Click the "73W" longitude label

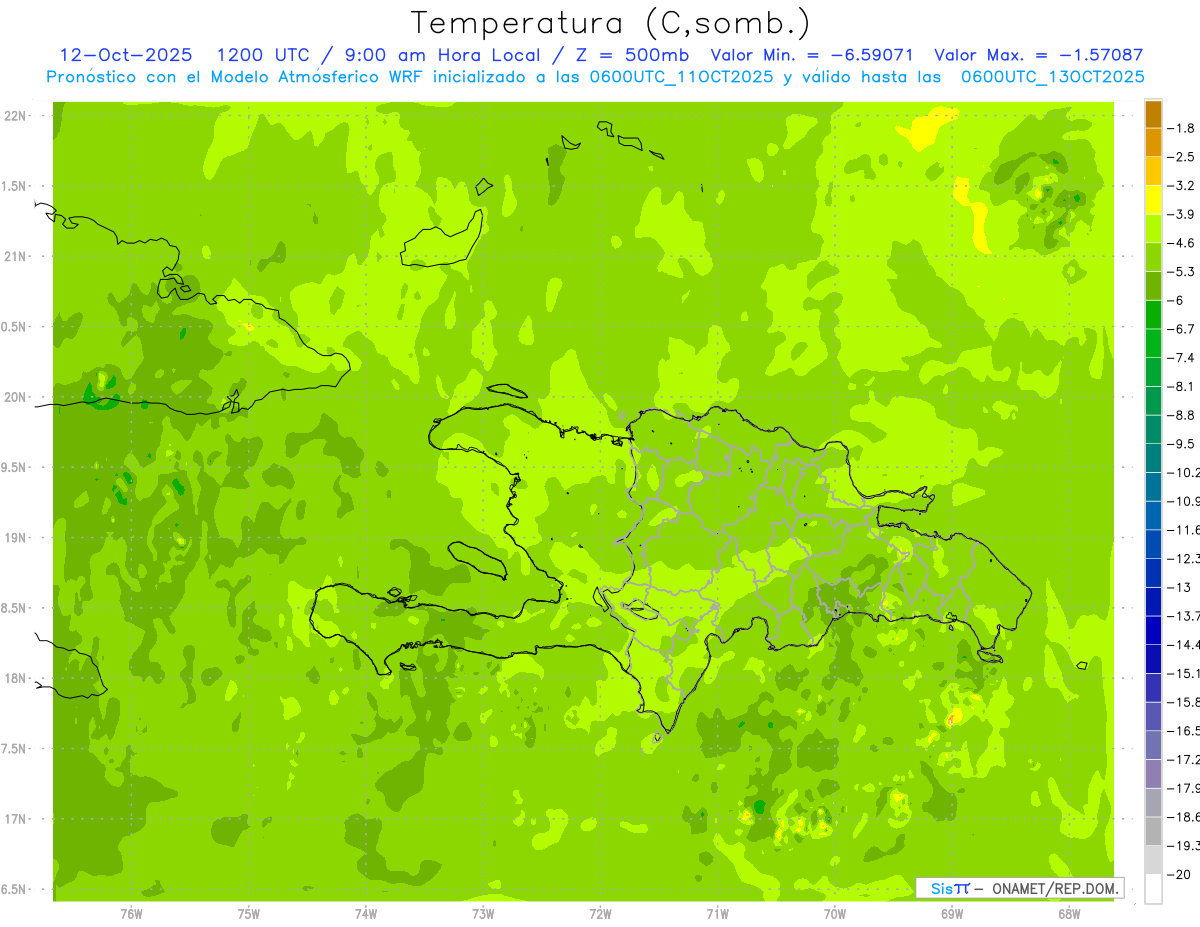tap(483, 914)
